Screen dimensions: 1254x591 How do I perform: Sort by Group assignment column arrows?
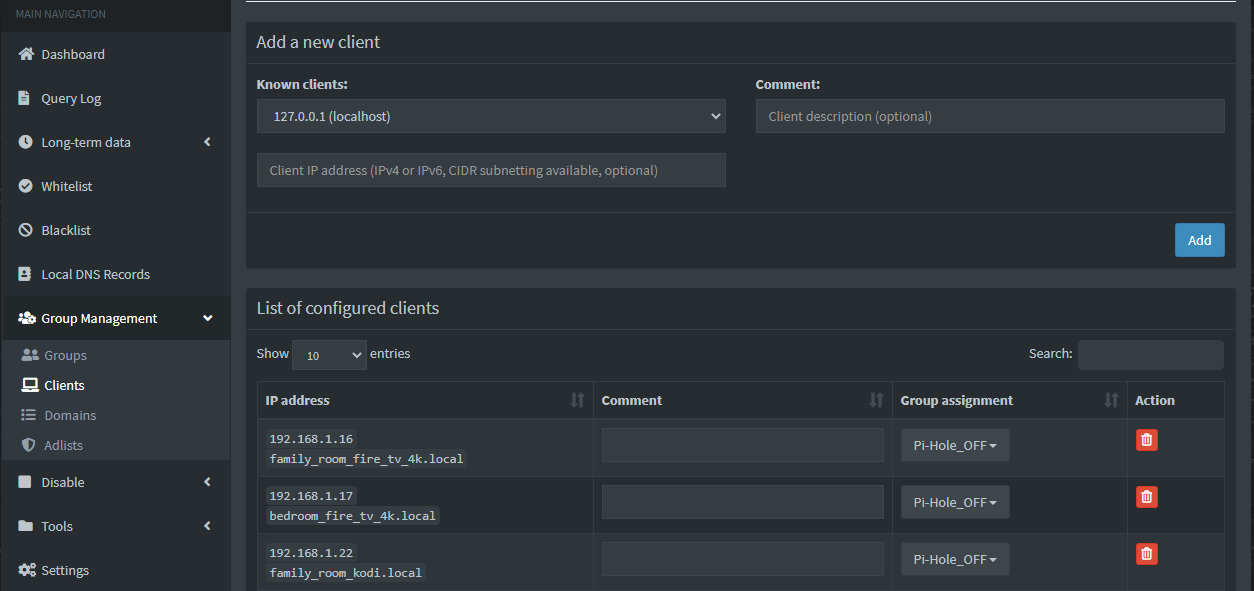coord(1111,400)
